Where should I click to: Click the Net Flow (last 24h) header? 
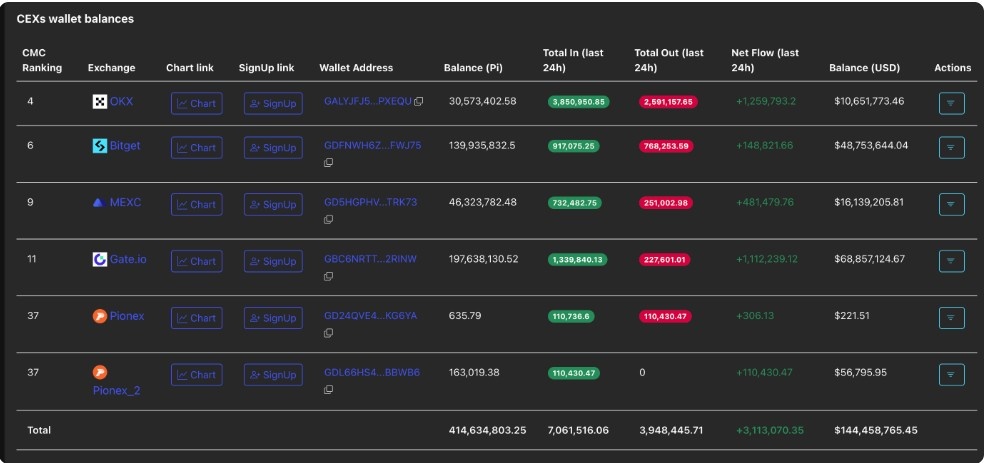765,60
